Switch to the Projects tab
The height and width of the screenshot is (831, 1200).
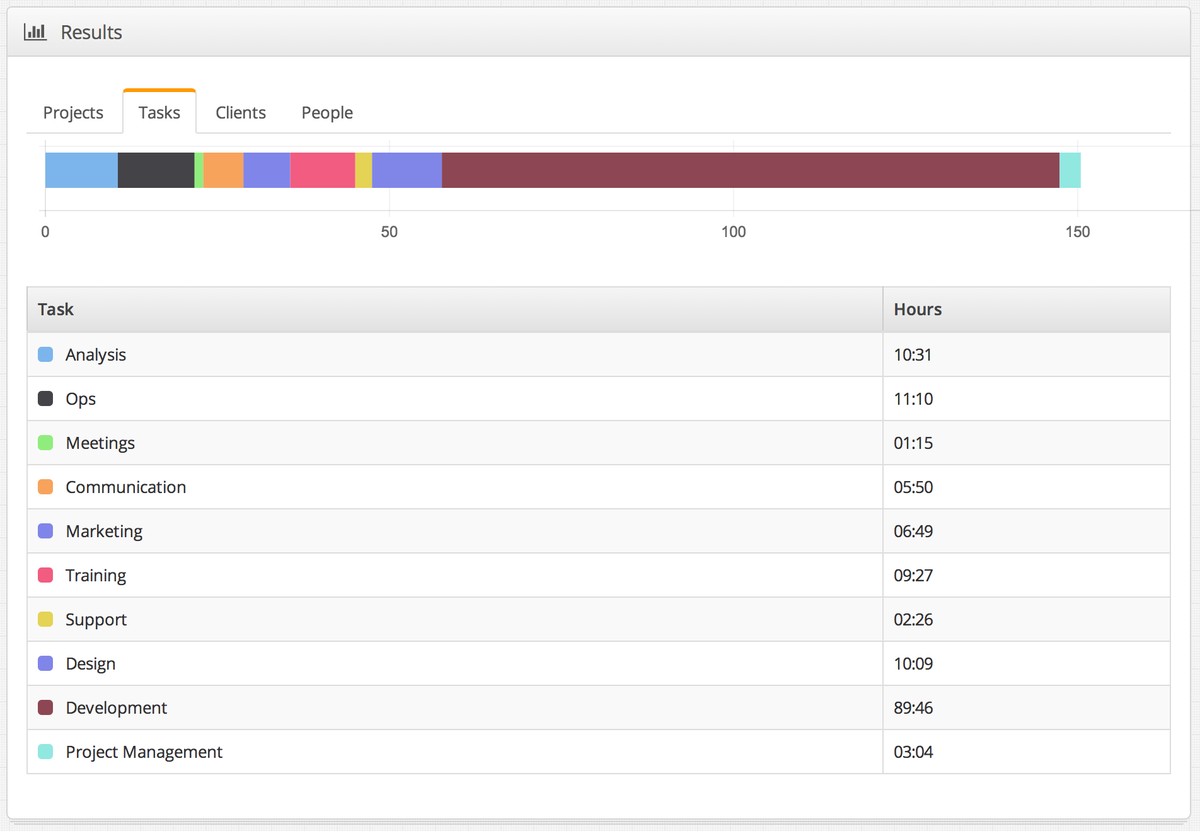click(73, 112)
